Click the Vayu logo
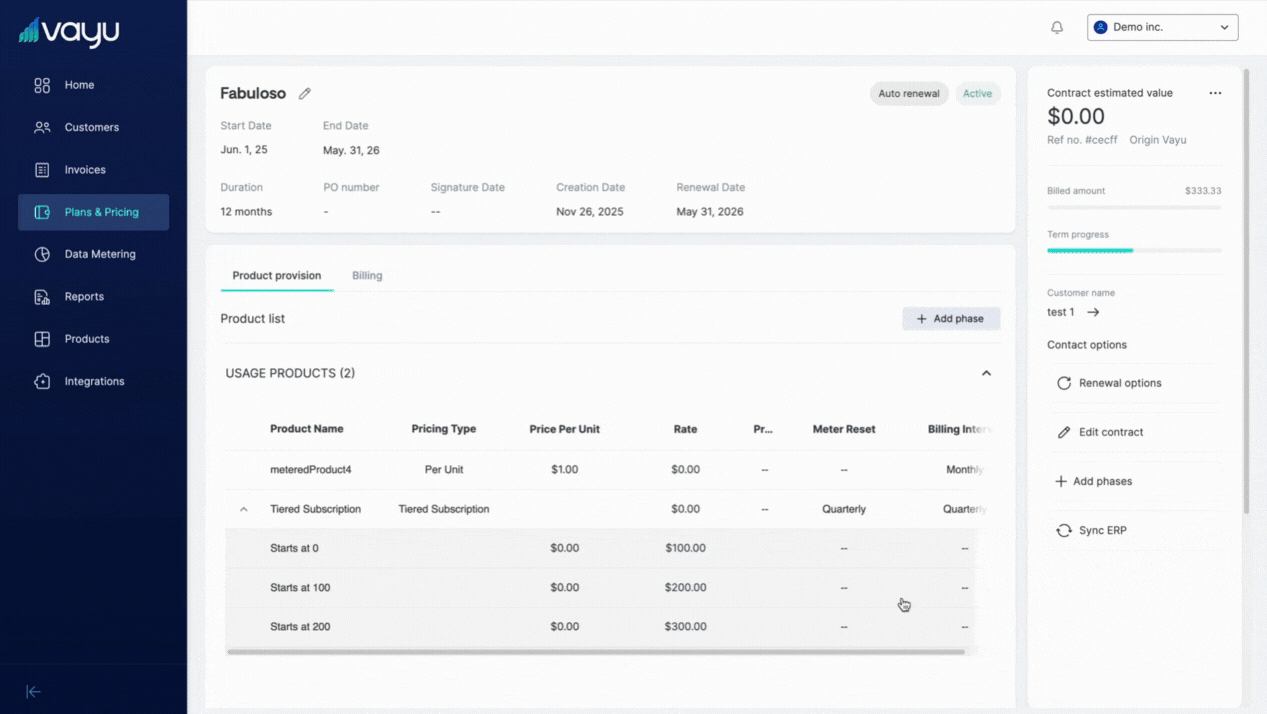The height and width of the screenshot is (714, 1267). point(69,32)
